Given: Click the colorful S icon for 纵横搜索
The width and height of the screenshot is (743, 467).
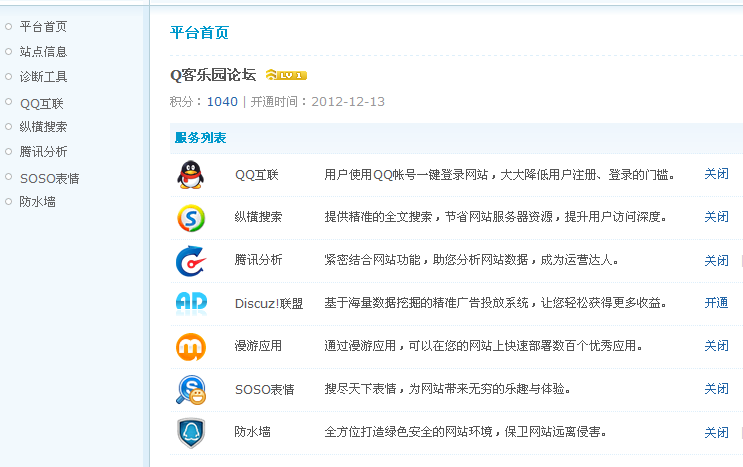Looking at the screenshot, I should 191,218.
